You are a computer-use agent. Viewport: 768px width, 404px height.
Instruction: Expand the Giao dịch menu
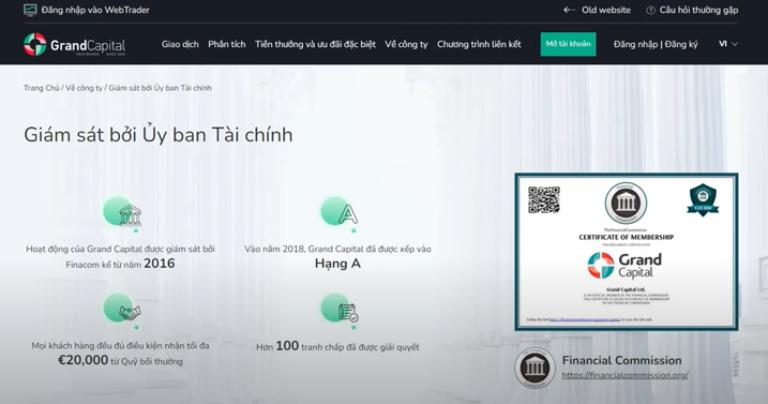click(180, 44)
